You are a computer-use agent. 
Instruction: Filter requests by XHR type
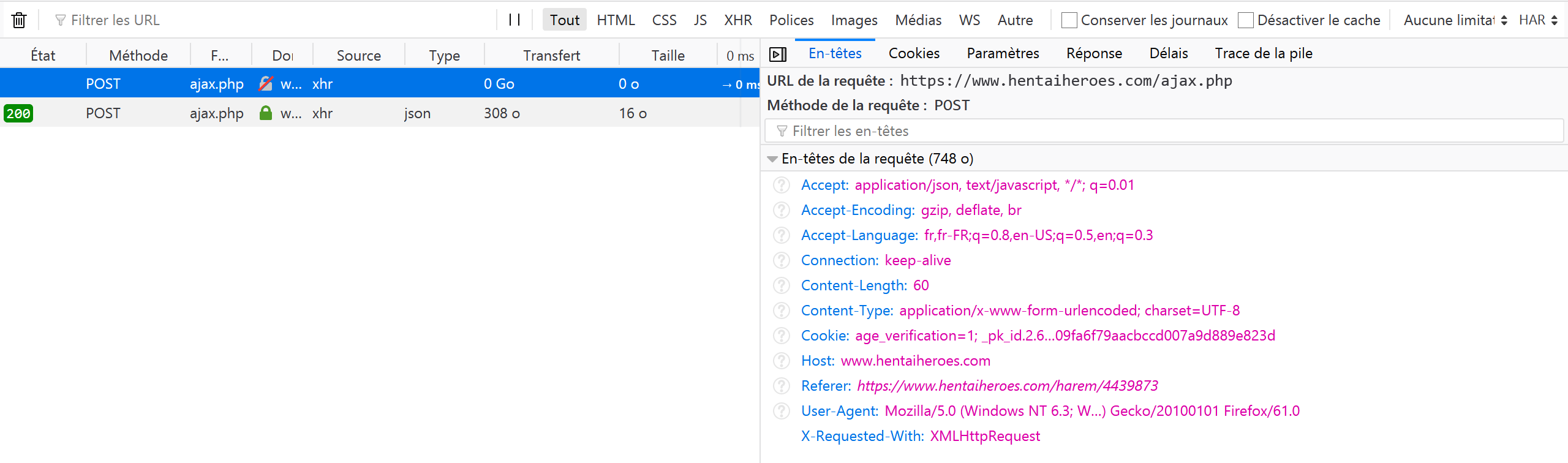(737, 20)
